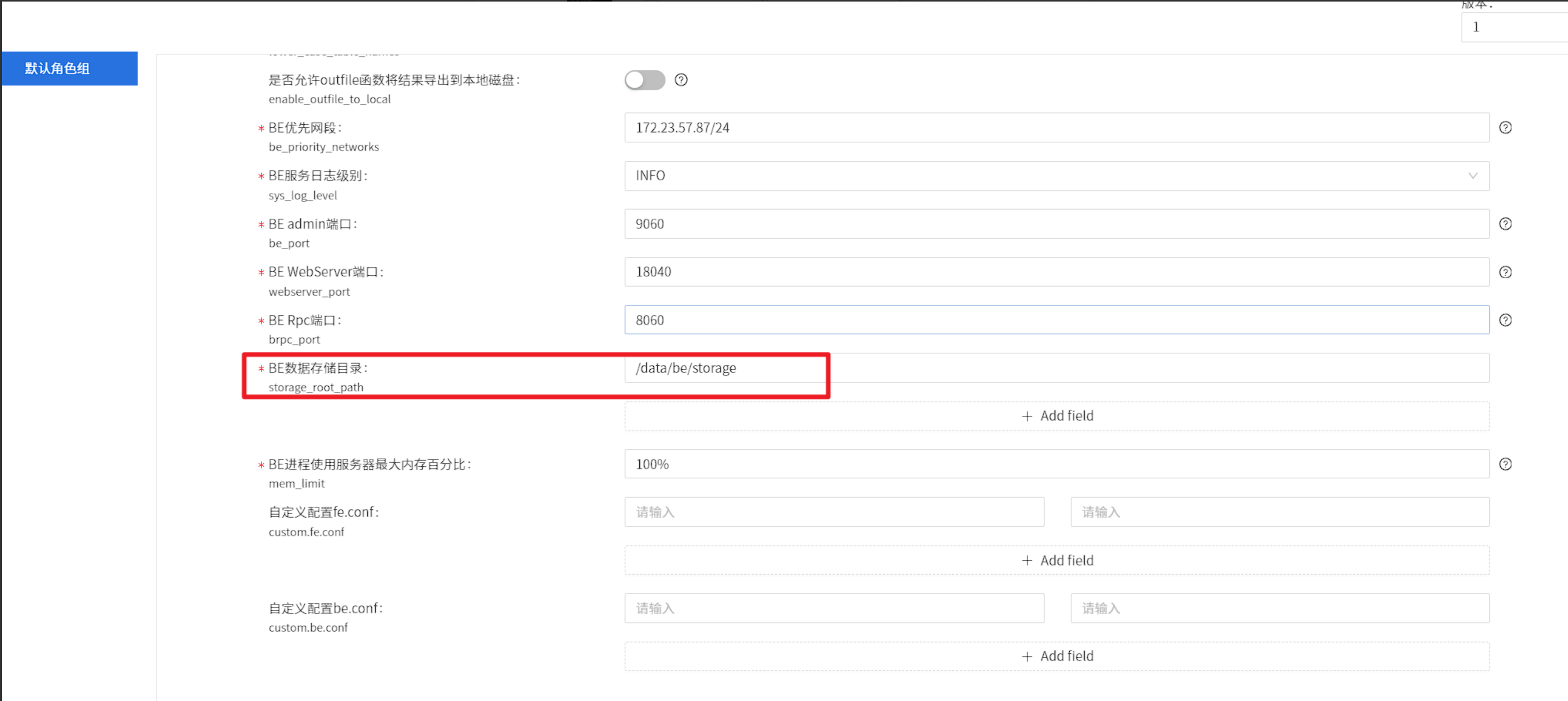Click help icon for BE priority networks

(1505, 127)
